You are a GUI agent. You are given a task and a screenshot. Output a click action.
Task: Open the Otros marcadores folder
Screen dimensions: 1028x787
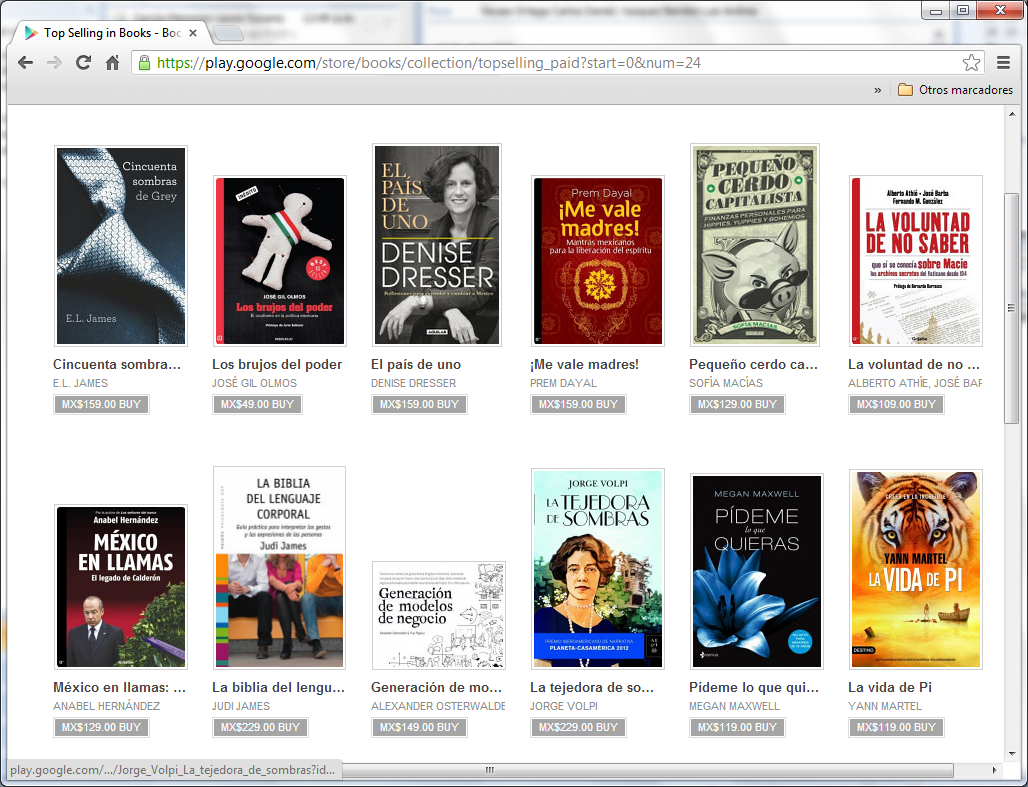955,90
